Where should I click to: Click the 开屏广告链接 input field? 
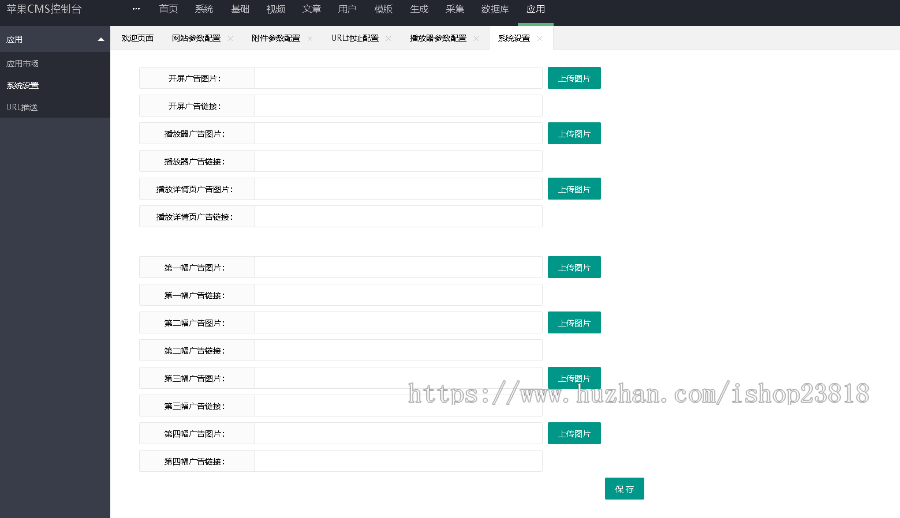(x=398, y=106)
